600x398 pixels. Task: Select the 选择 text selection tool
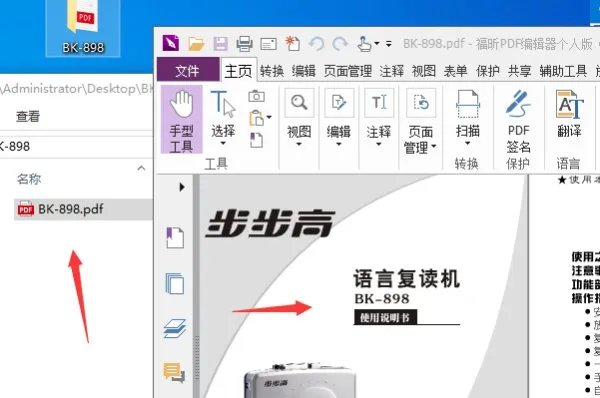click(x=223, y=114)
